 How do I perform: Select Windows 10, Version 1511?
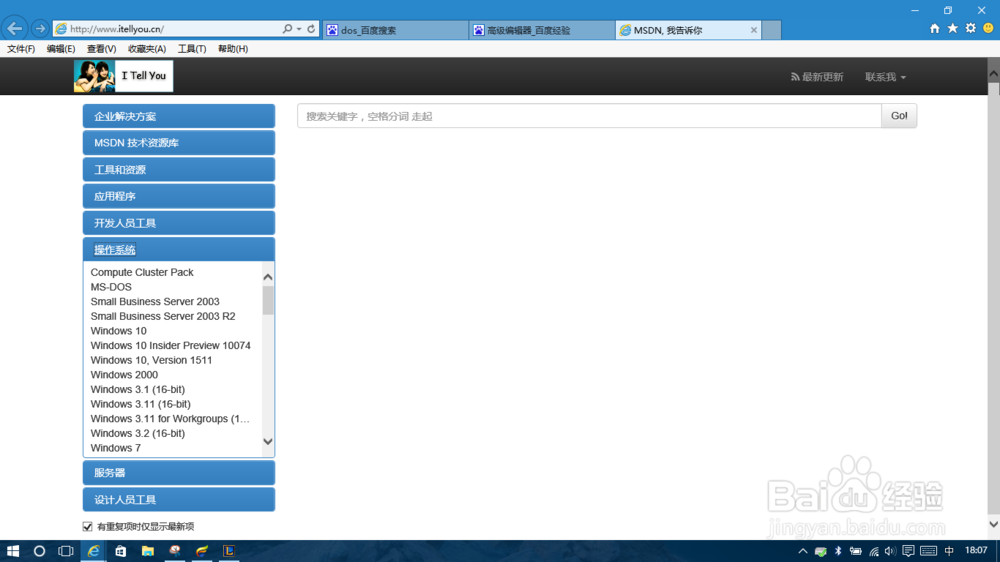(x=151, y=360)
